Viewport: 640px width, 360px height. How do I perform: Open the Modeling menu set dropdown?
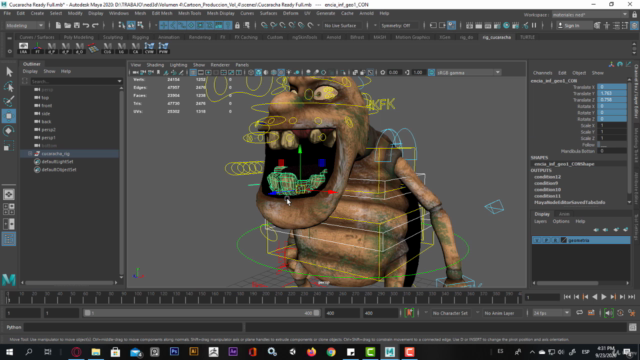point(24,25)
